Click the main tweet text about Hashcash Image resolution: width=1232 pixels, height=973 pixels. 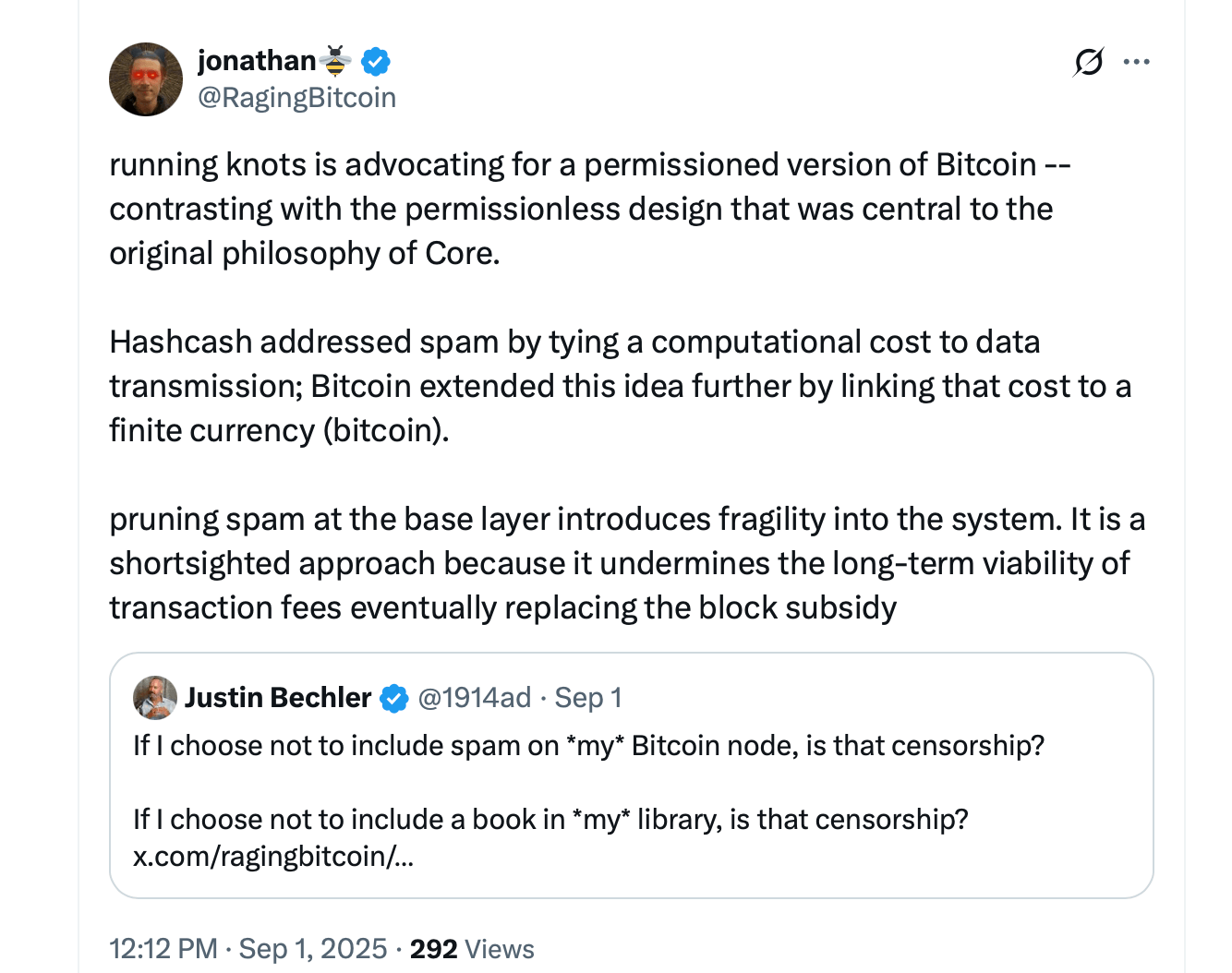pos(574,386)
